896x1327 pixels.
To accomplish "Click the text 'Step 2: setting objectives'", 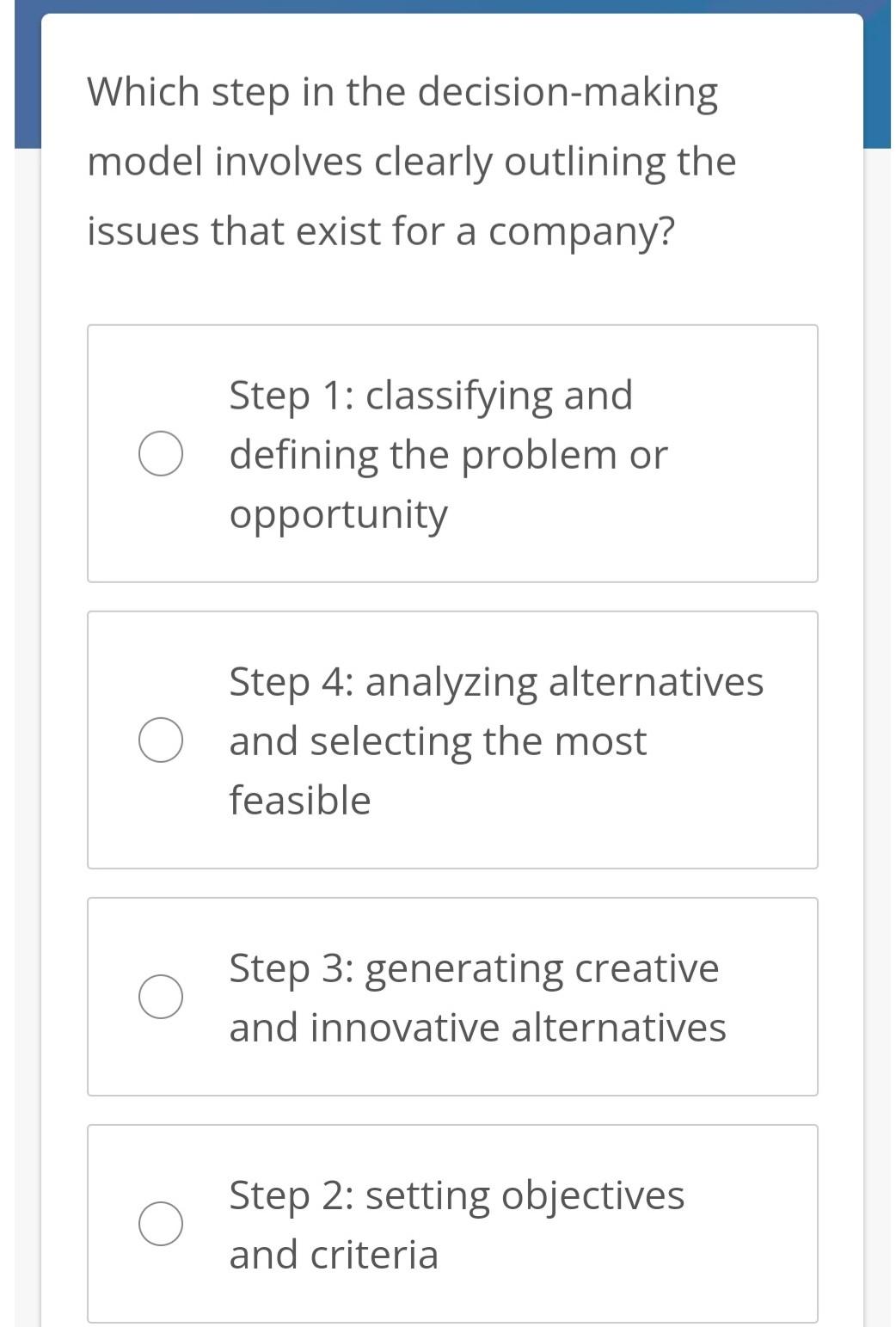I will coord(456,1194).
